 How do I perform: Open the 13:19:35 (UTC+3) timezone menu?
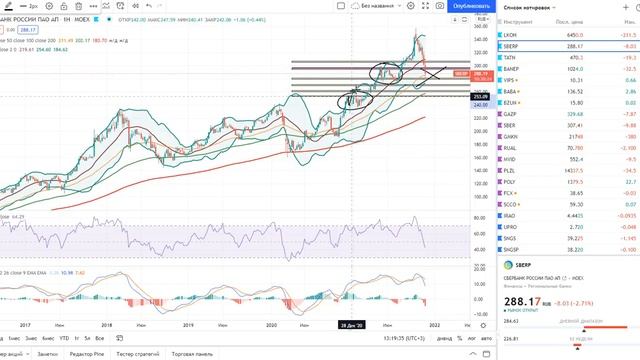404,338
